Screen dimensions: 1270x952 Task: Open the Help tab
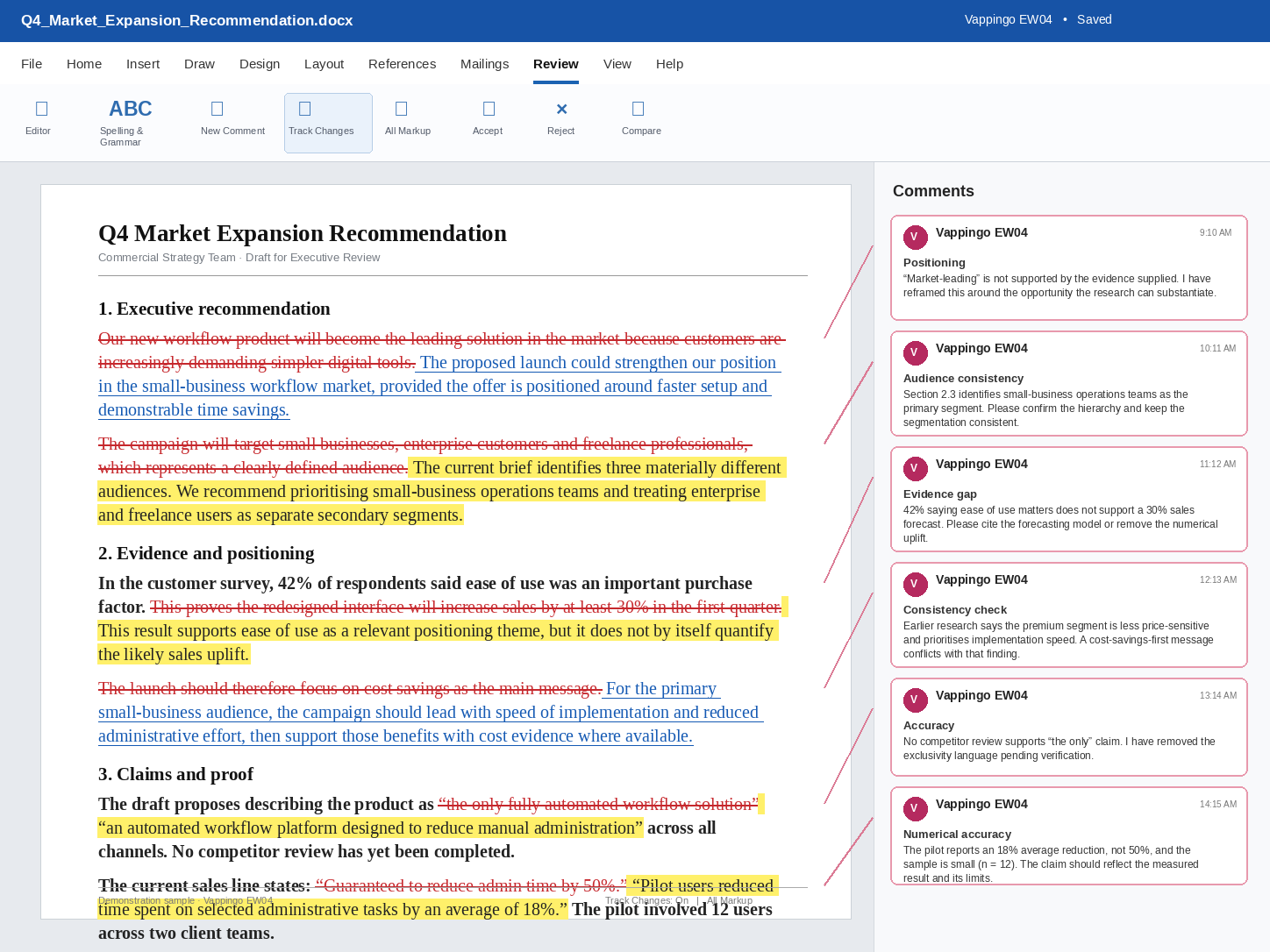[x=669, y=64]
